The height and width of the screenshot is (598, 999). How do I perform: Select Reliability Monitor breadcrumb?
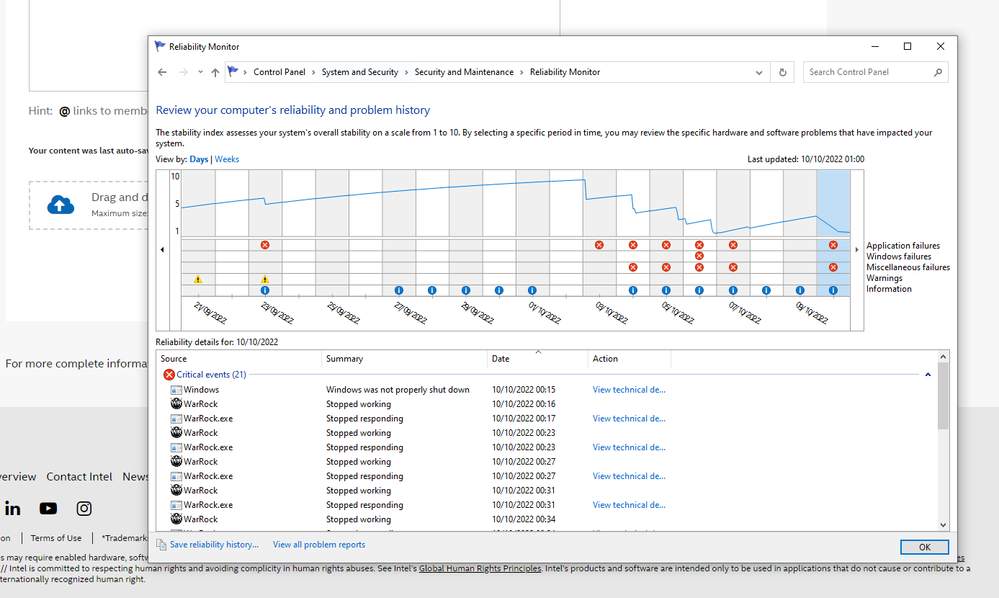point(564,72)
